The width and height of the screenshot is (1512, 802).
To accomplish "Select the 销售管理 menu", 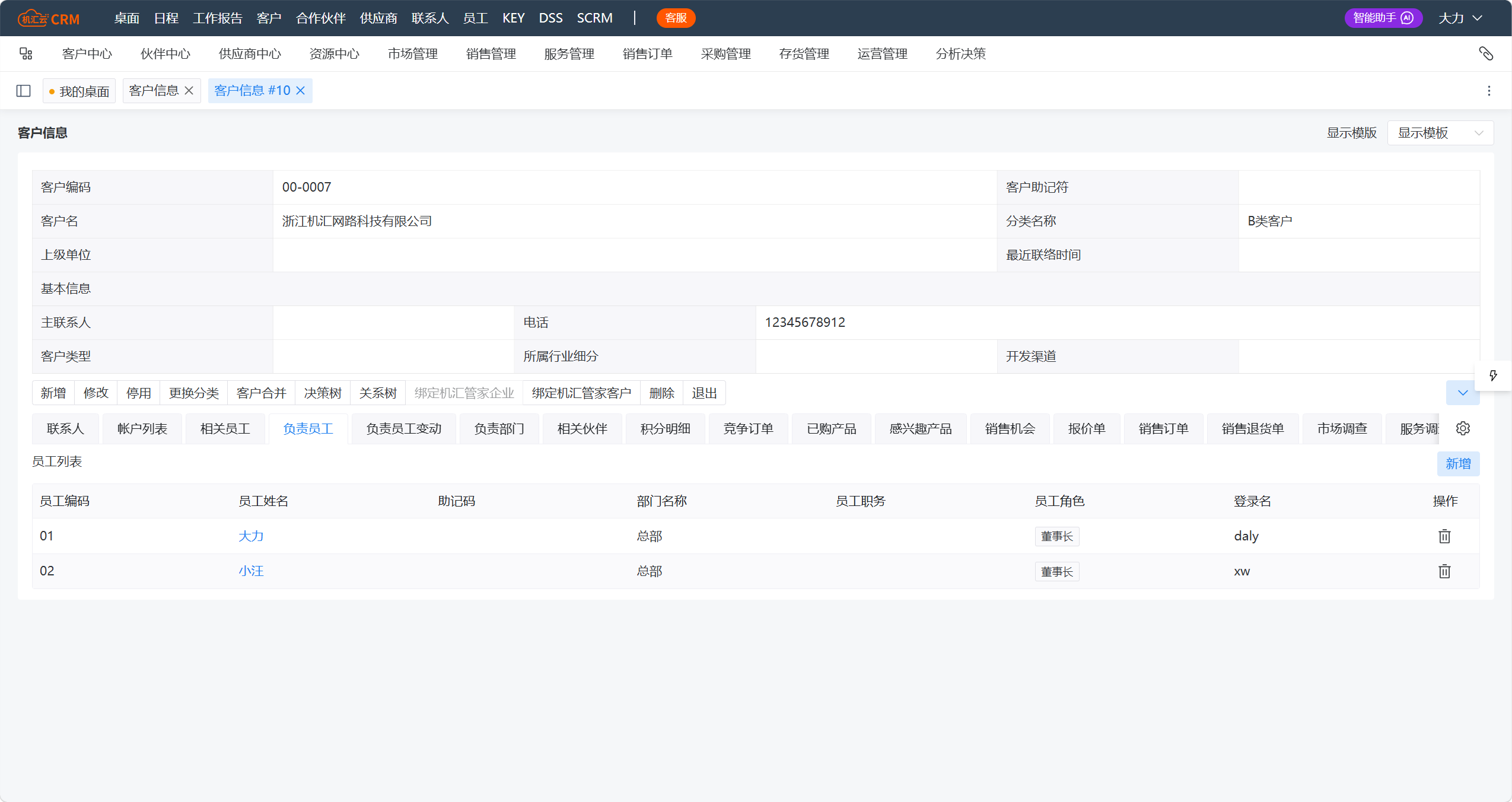I will click(x=491, y=54).
